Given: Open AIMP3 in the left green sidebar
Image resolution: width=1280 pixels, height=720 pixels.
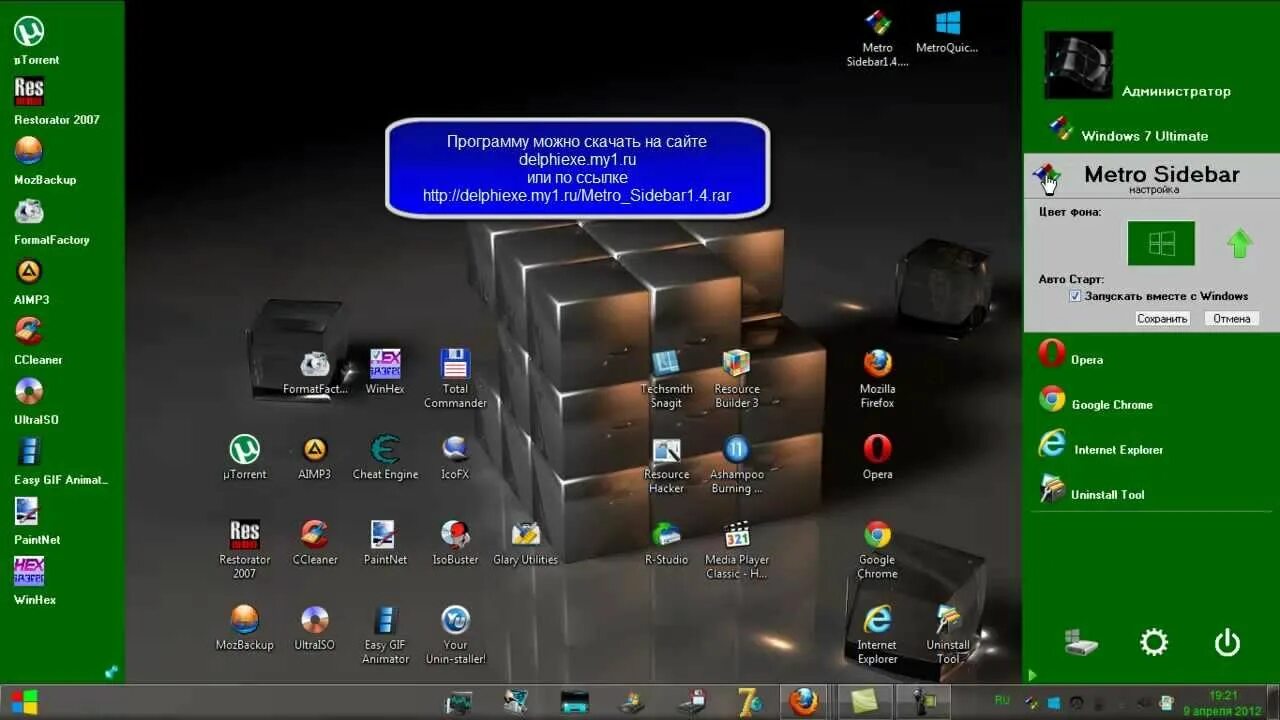Looking at the screenshot, I should click(x=29, y=272).
